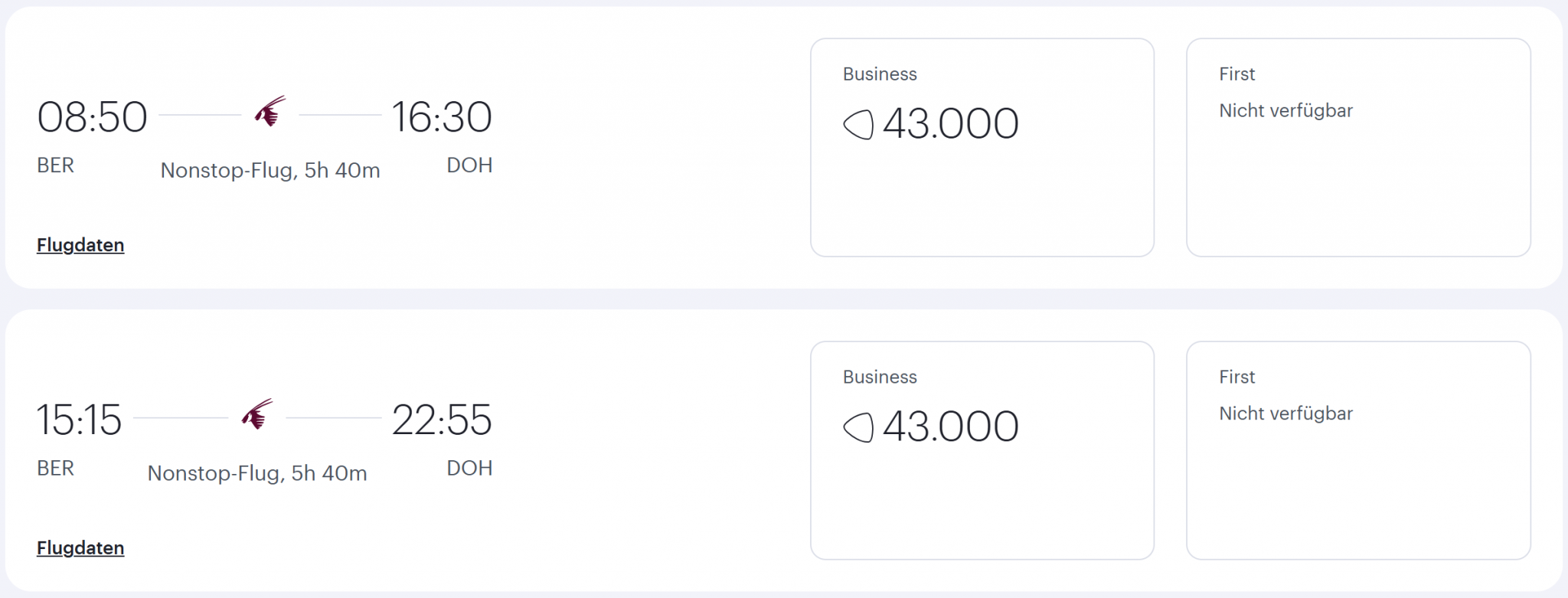This screenshot has width=1568, height=598.
Task: Click 43.000 price on first flight
Action: tap(950, 124)
